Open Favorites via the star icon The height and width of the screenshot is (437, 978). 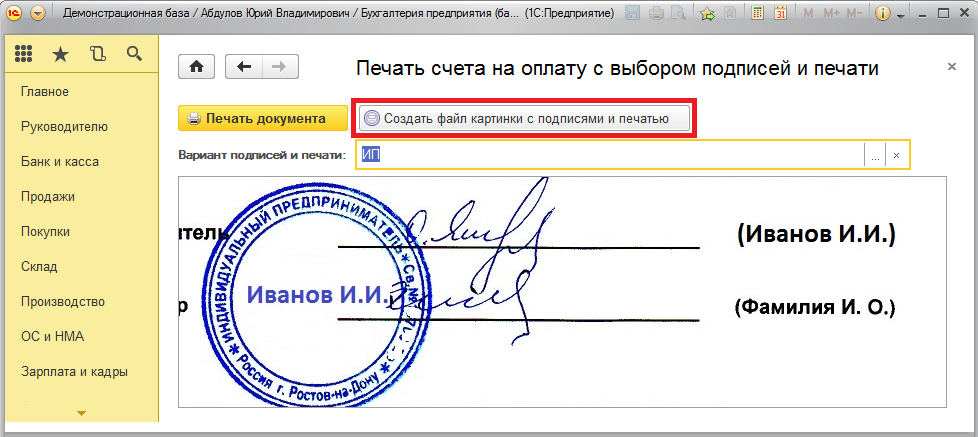60,54
